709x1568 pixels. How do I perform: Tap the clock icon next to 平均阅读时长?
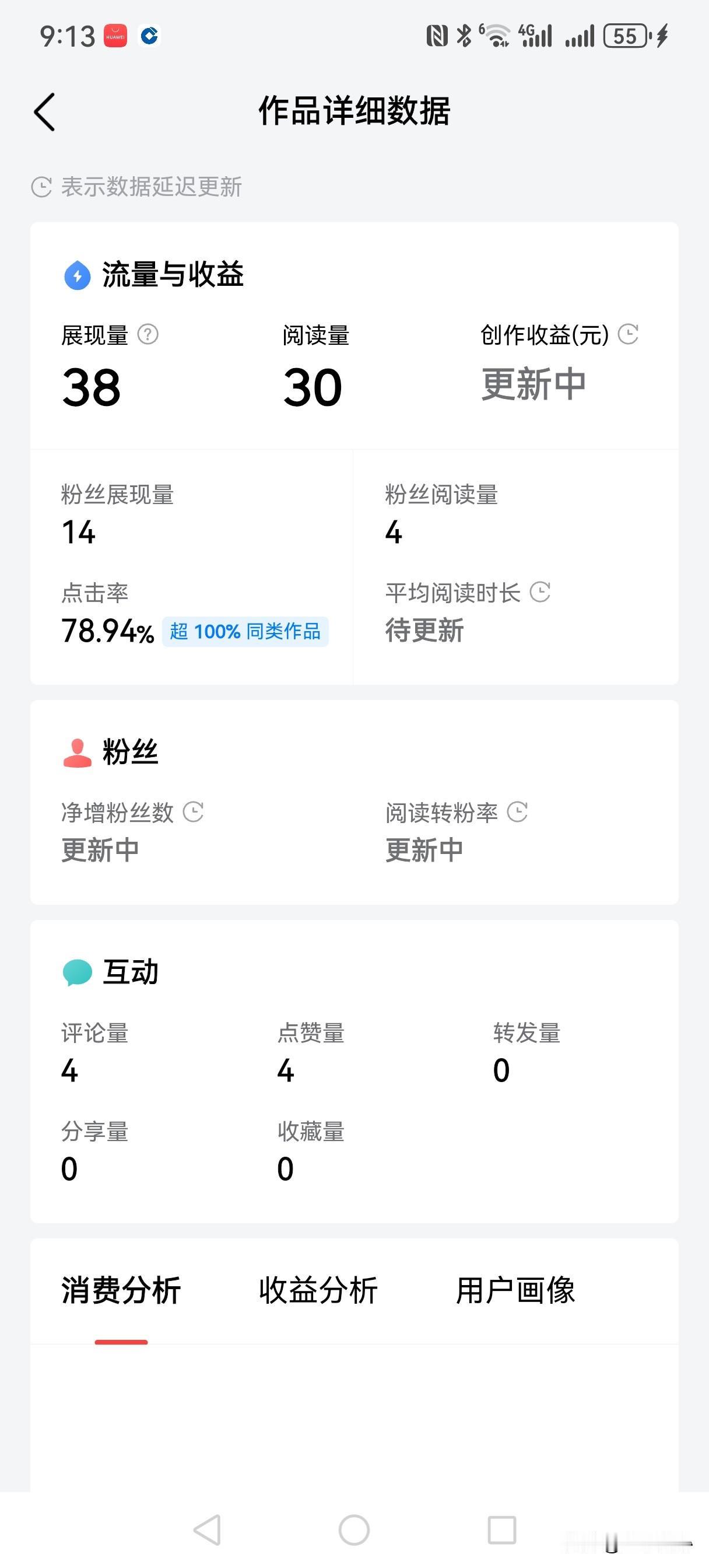540,591
